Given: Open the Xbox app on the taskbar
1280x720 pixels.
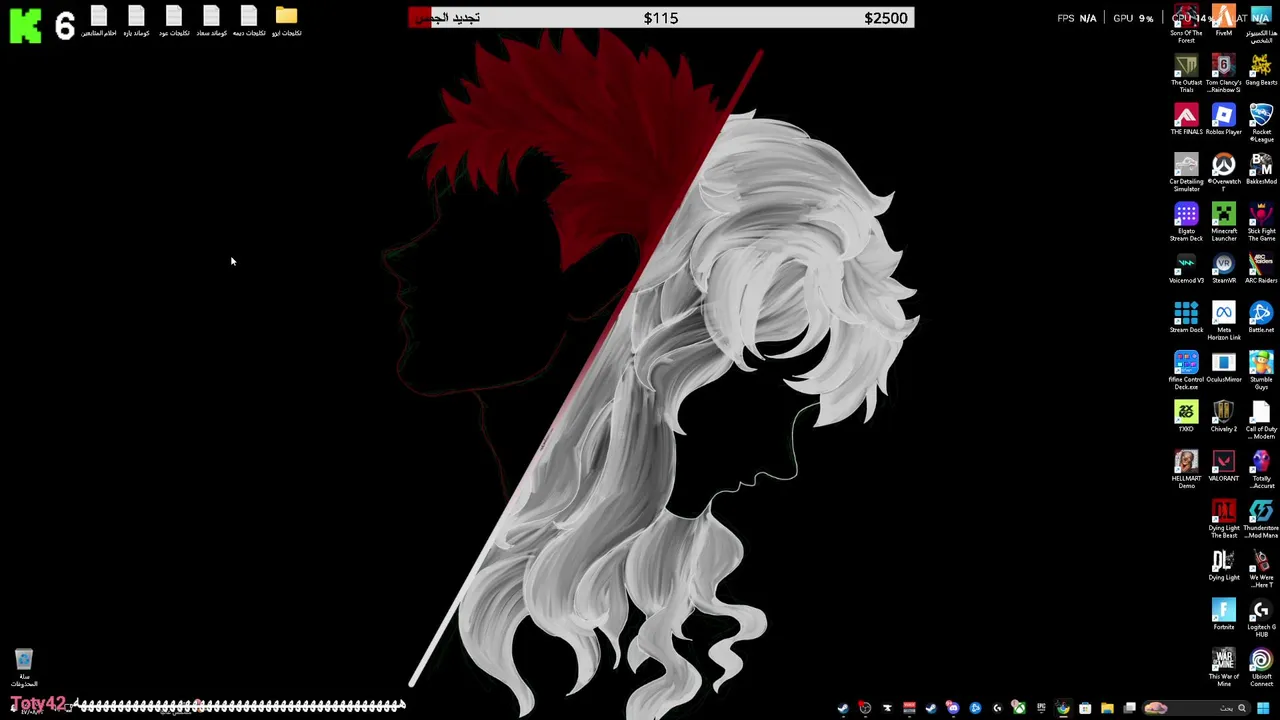Looking at the screenshot, I should (1019, 708).
